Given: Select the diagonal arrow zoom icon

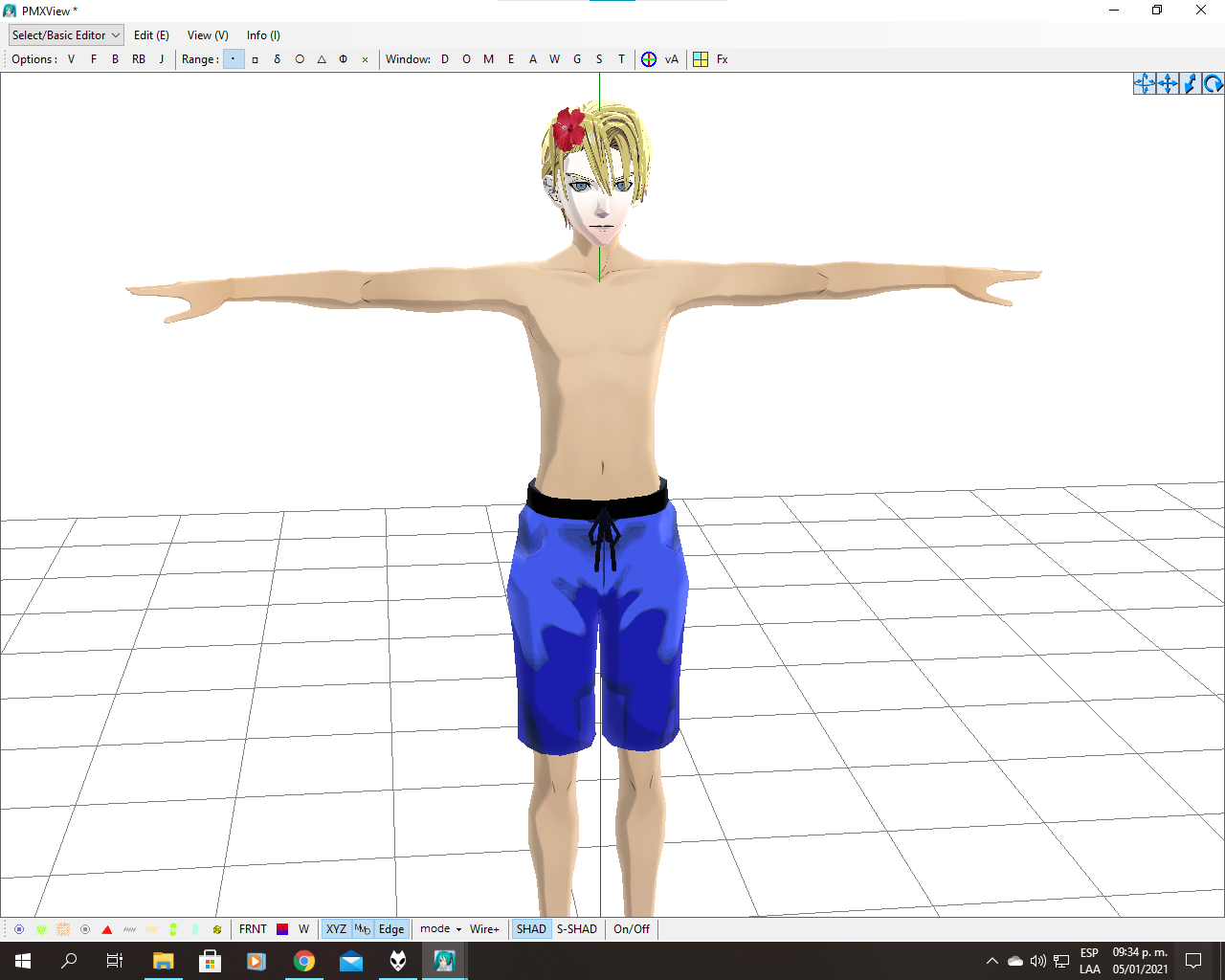Looking at the screenshot, I should [x=1191, y=84].
